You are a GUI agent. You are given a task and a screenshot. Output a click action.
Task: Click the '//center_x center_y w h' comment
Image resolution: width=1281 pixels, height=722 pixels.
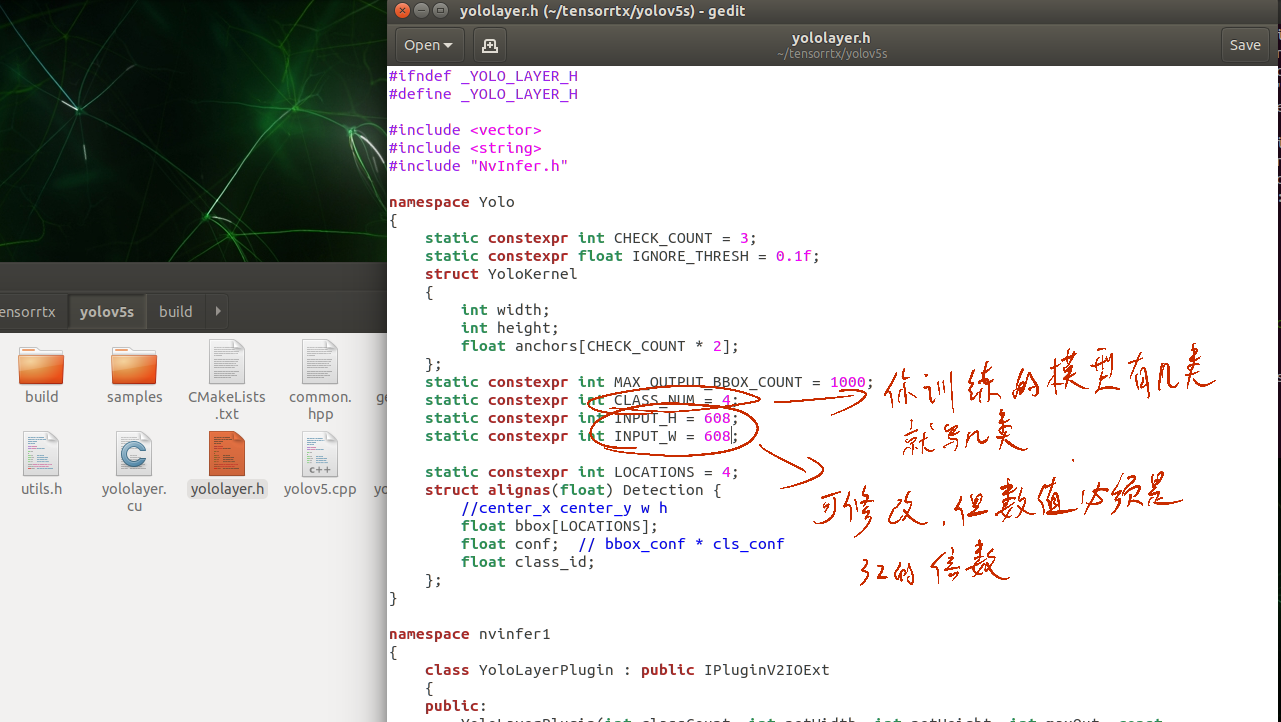(564, 508)
